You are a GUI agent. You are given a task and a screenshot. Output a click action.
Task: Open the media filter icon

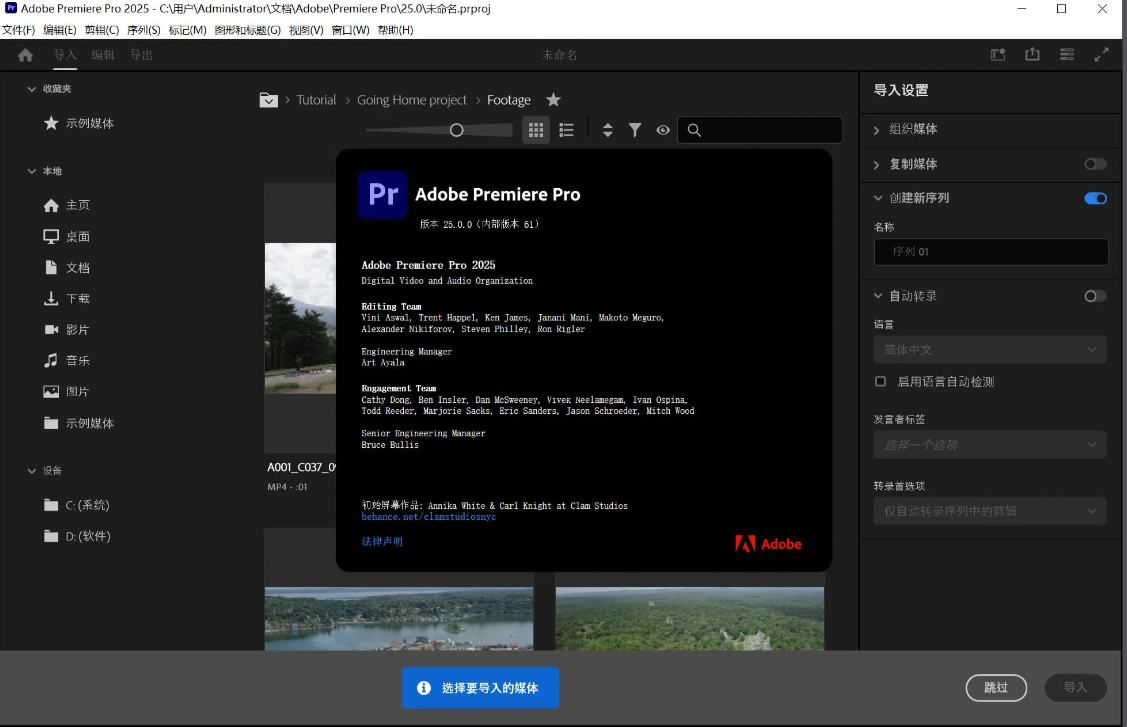coord(635,129)
